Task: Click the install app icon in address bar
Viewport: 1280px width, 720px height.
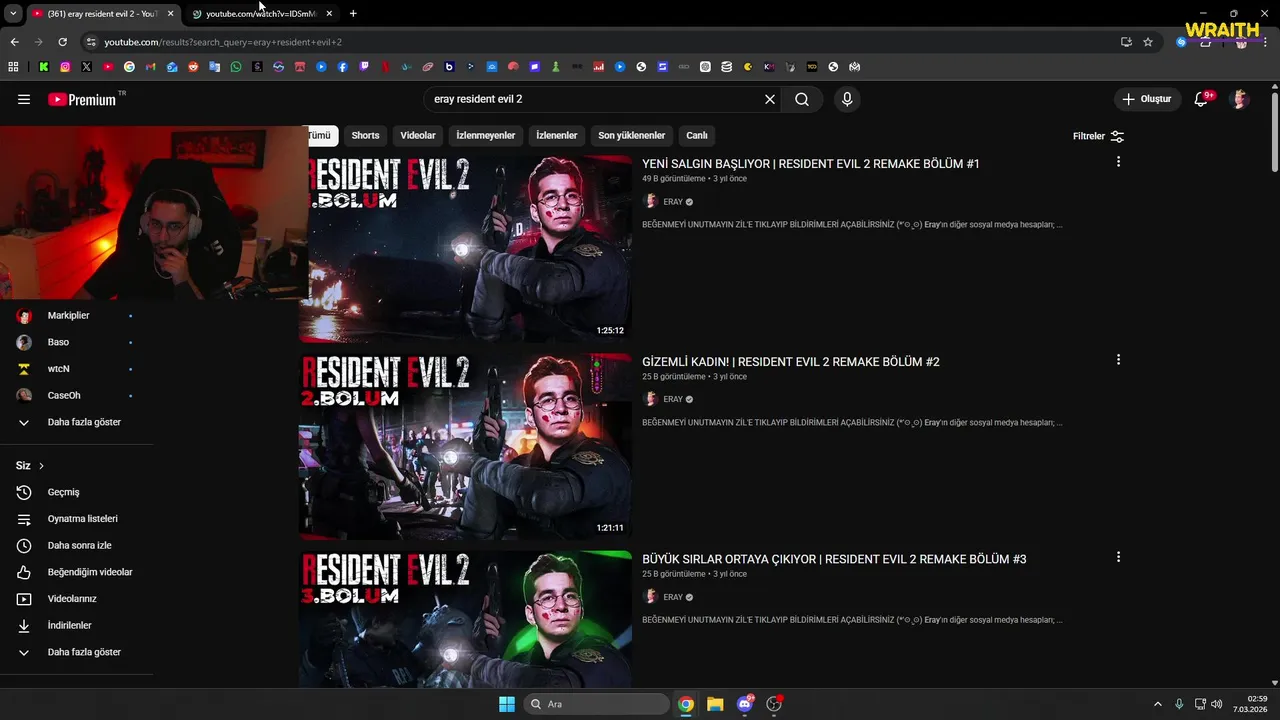Action: (1126, 42)
